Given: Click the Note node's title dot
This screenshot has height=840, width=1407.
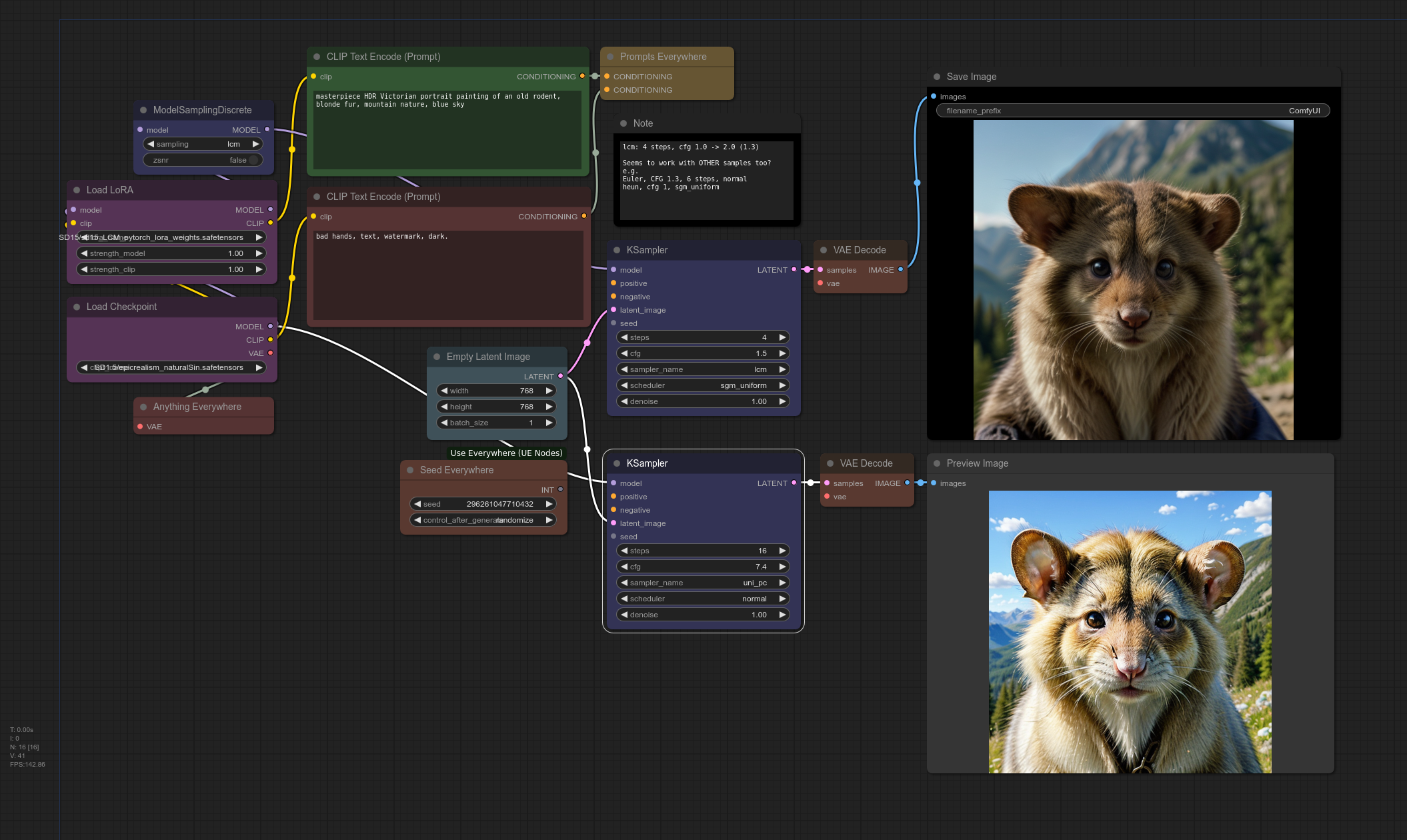Looking at the screenshot, I should pyautogui.click(x=623, y=123).
